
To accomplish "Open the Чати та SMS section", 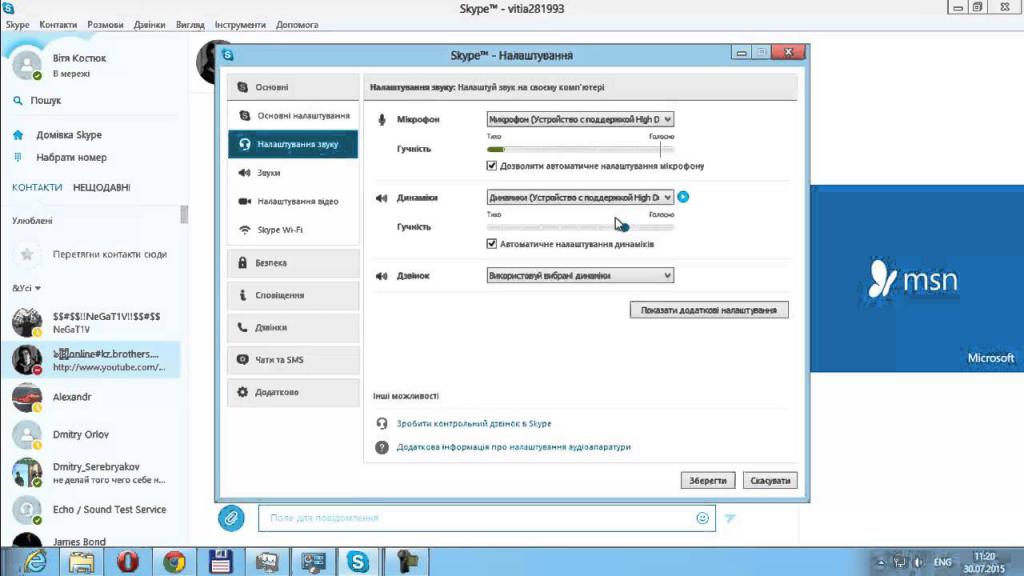I will coord(293,360).
